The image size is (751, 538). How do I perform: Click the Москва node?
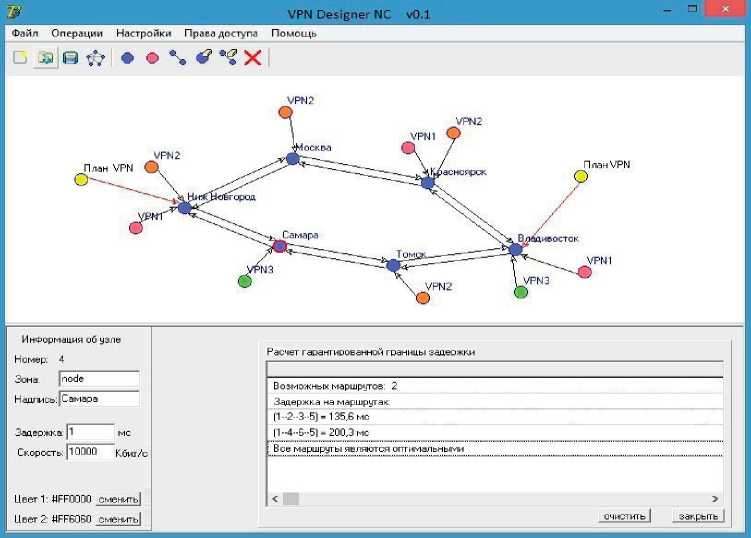[x=293, y=159]
